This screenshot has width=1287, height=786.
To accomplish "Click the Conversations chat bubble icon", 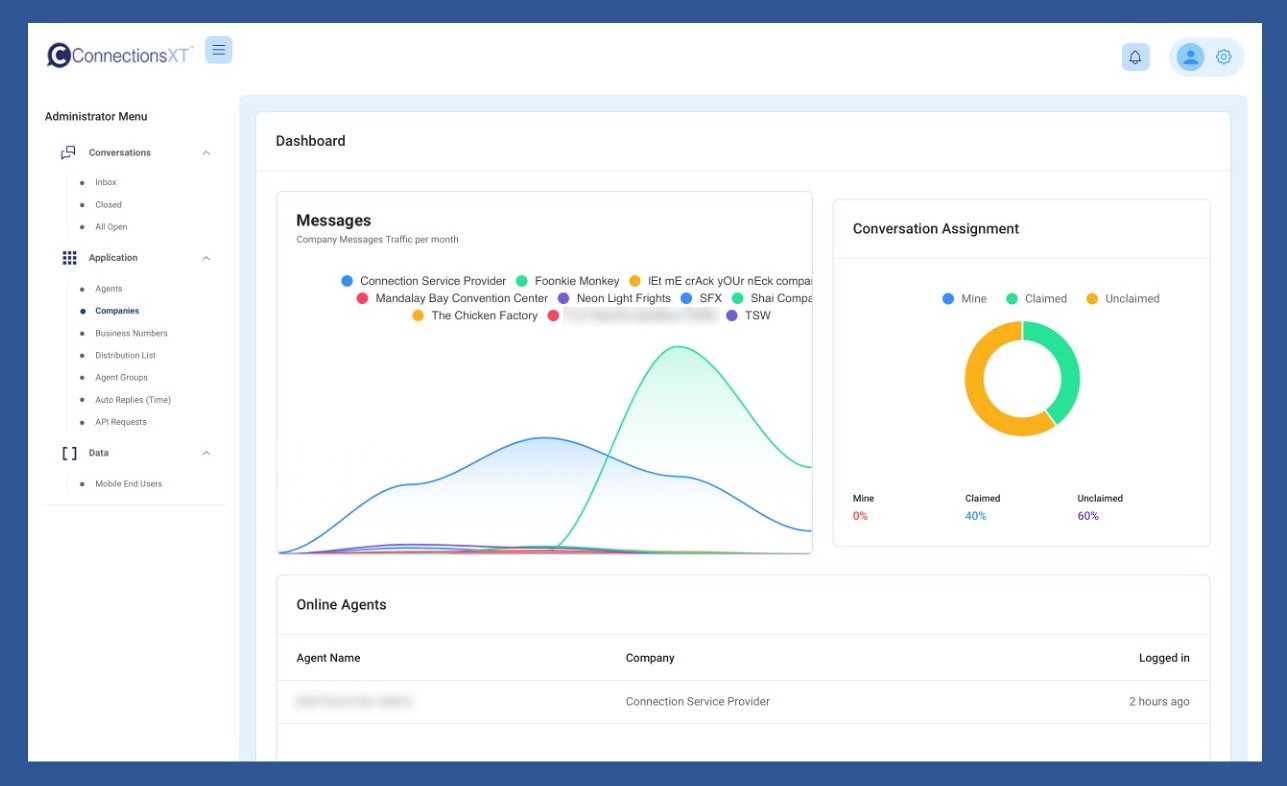I will click(x=68, y=153).
